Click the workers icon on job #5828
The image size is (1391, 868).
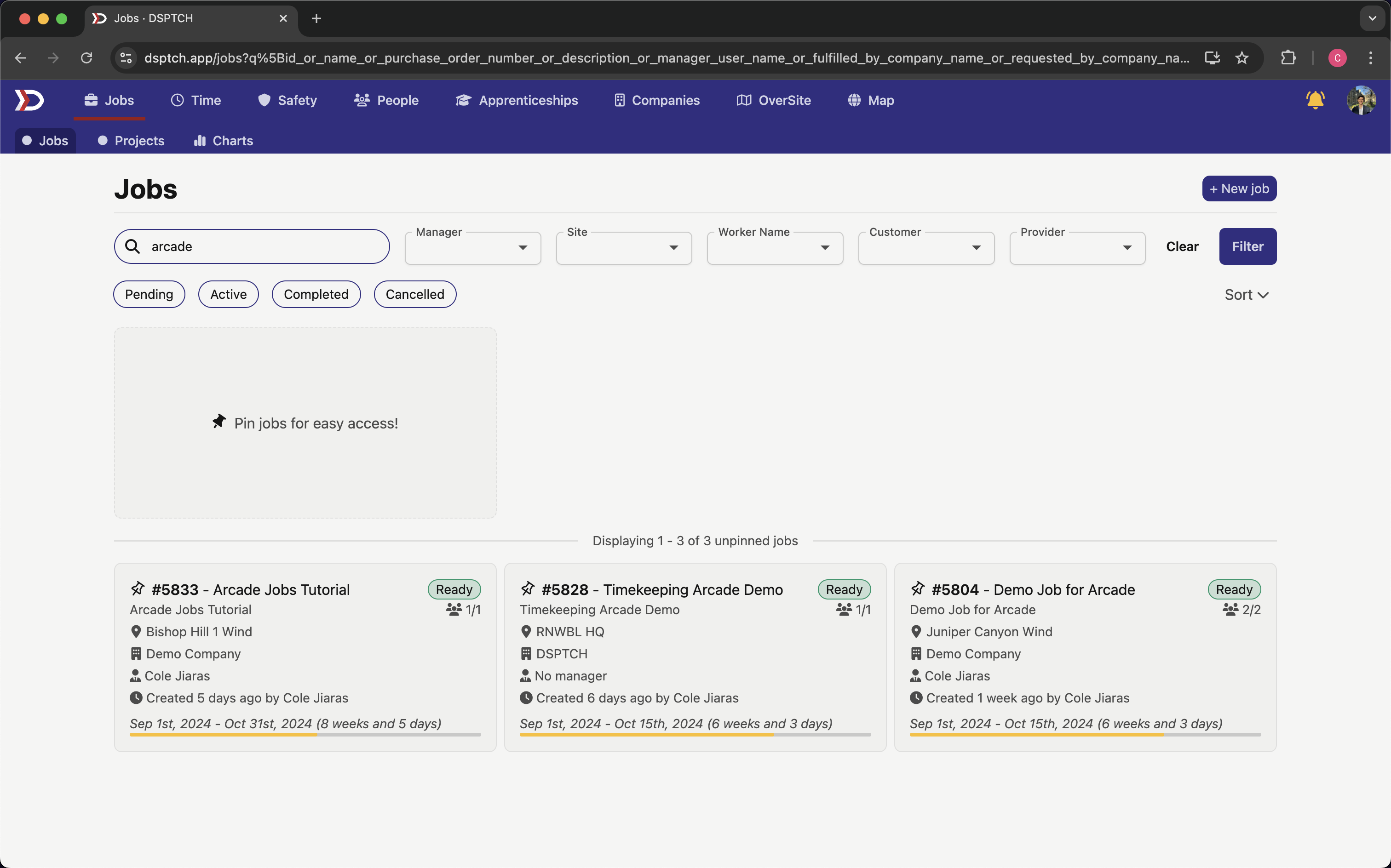(844, 610)
